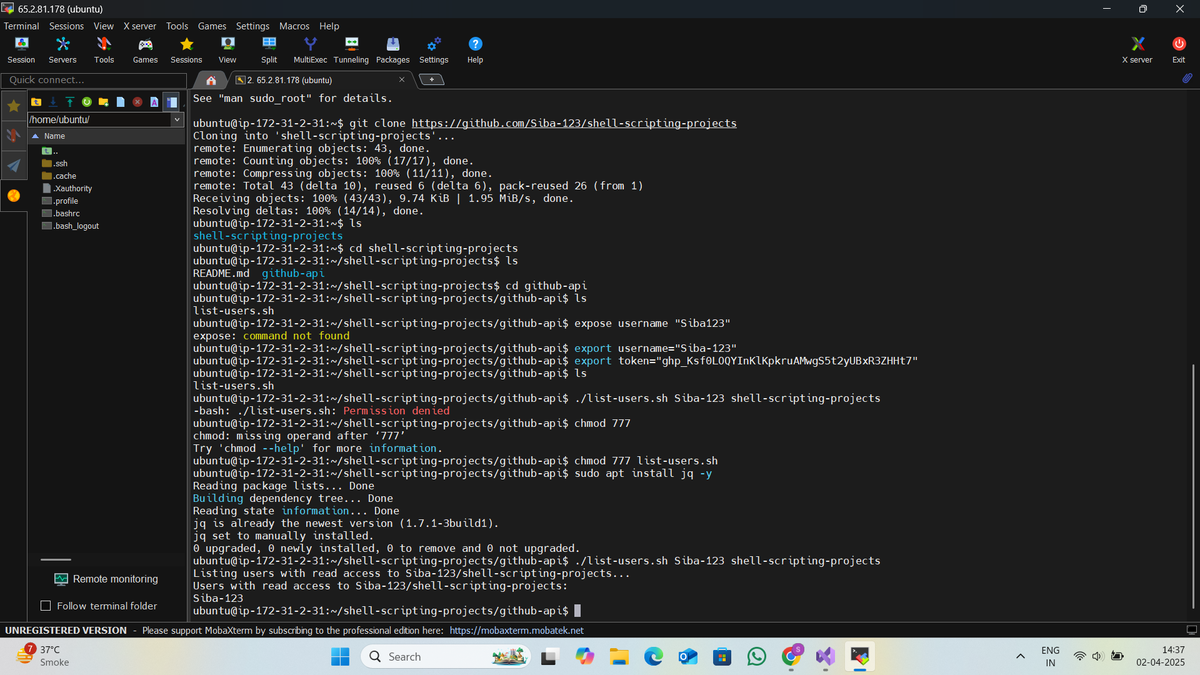Viewport: 1200px width, 675px height.
Task: Open WhatsApp from the taskbar
Action: tap(756, 657)
